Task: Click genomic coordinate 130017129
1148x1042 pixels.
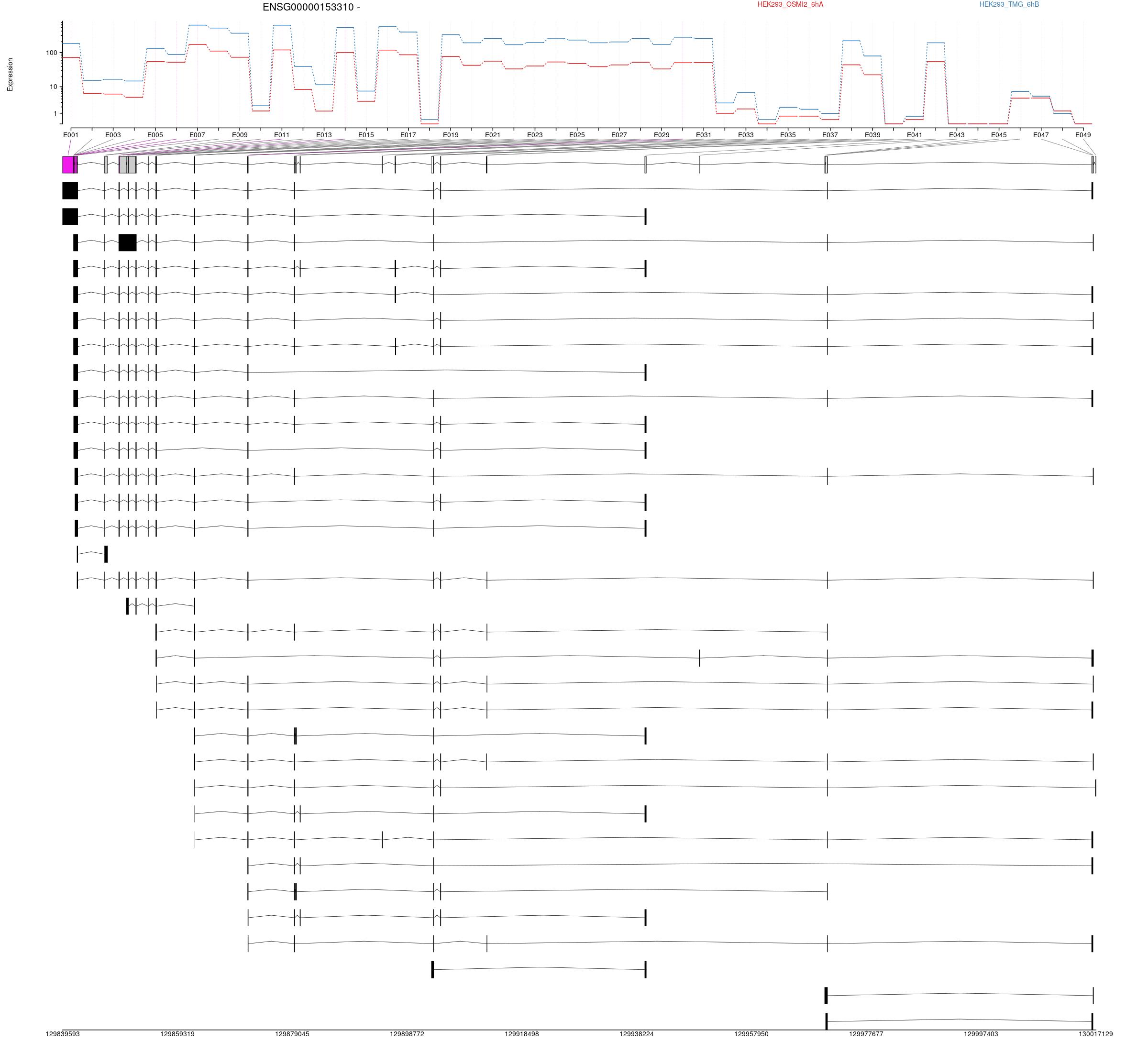Action: pos(1095,1034)
